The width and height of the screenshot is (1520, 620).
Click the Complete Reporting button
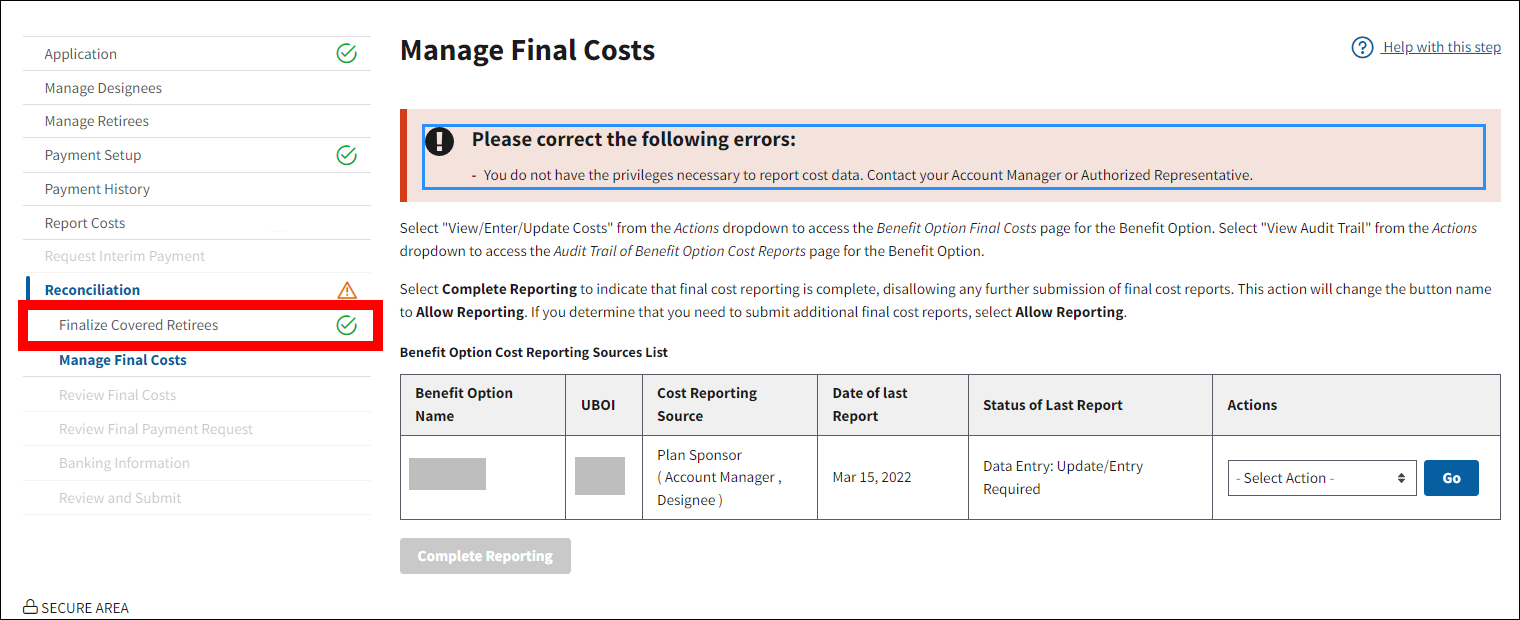point(485,556)
